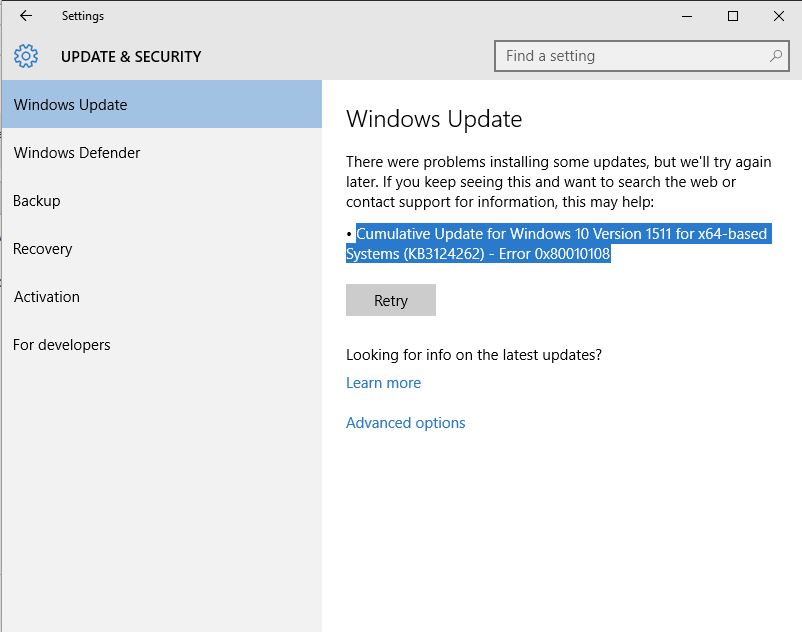Image resolution: width=802 pixels, height=632 pixels.
Task: Click the Update & Security gear icon
Action: click(26, 56)
